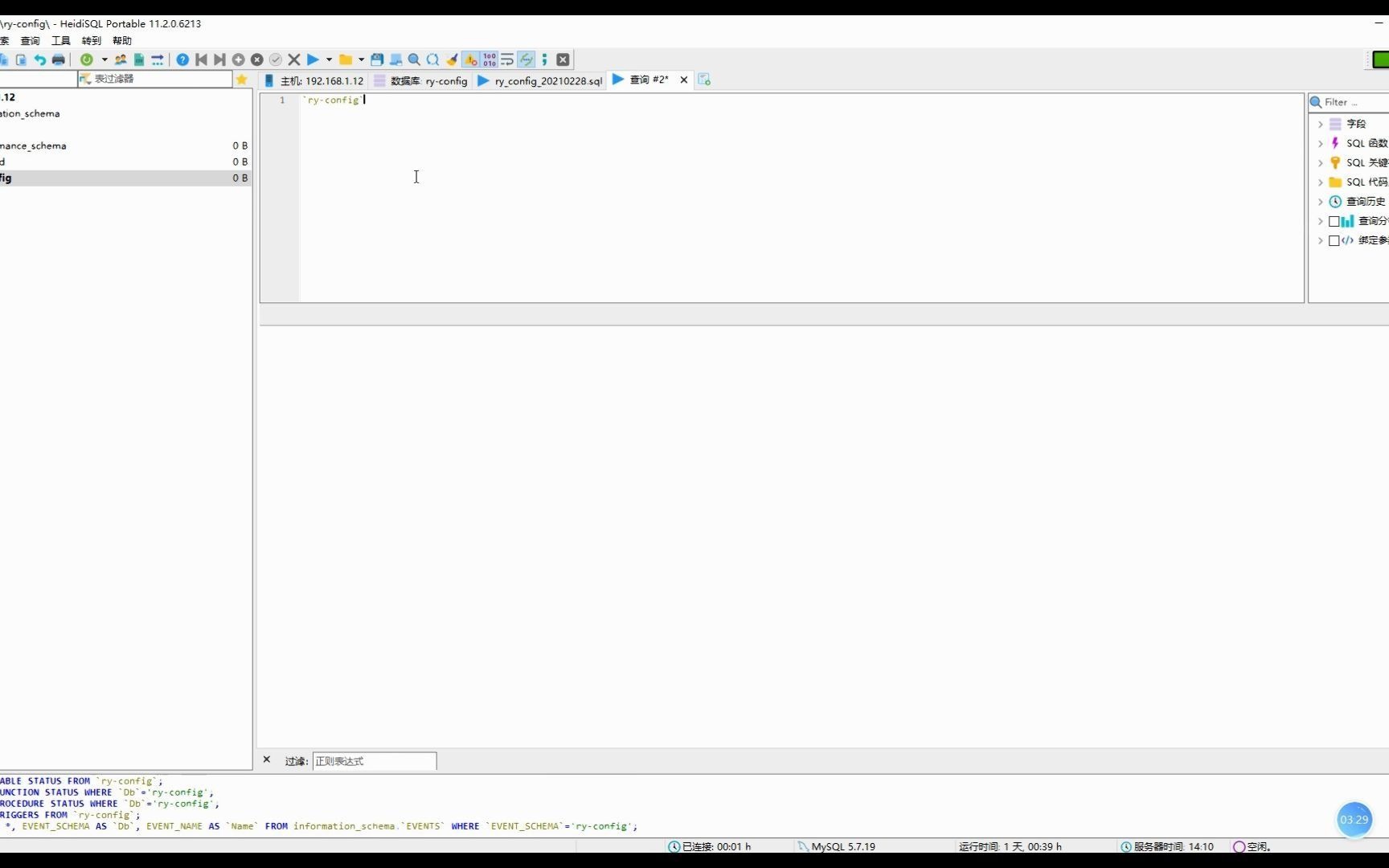This screenshot has height=868, width=1389.
Task: Open the 查询 menu
Action: tap(30, 40)
